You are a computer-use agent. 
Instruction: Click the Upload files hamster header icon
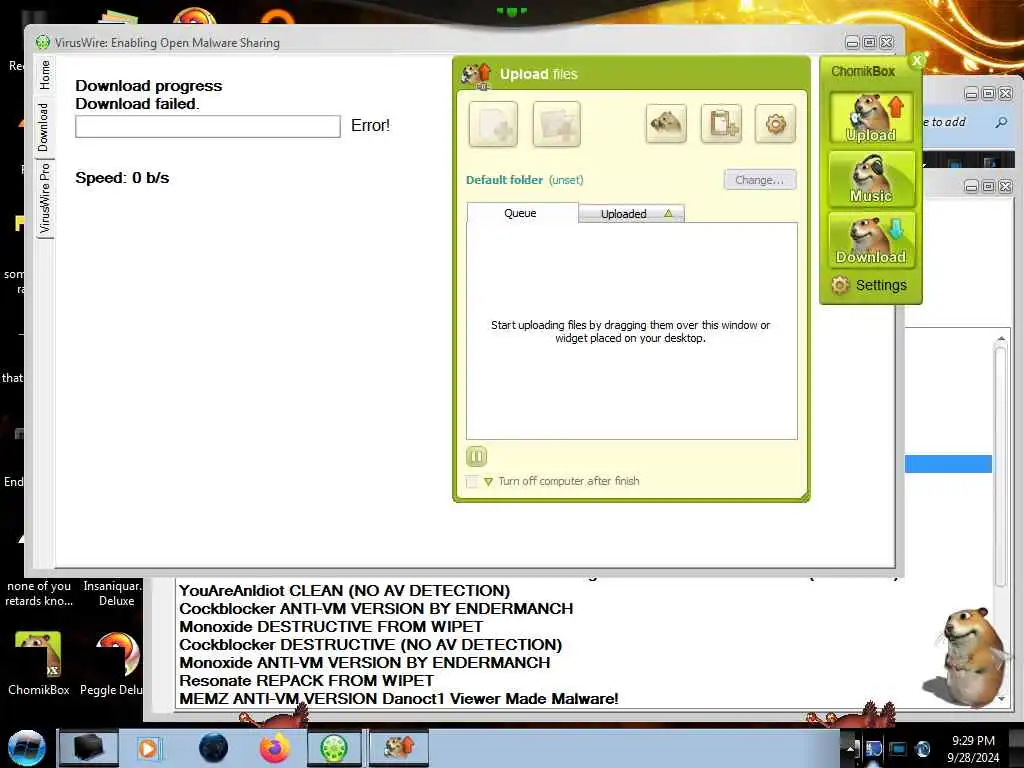pyautogui.click(x=475, y=75)
